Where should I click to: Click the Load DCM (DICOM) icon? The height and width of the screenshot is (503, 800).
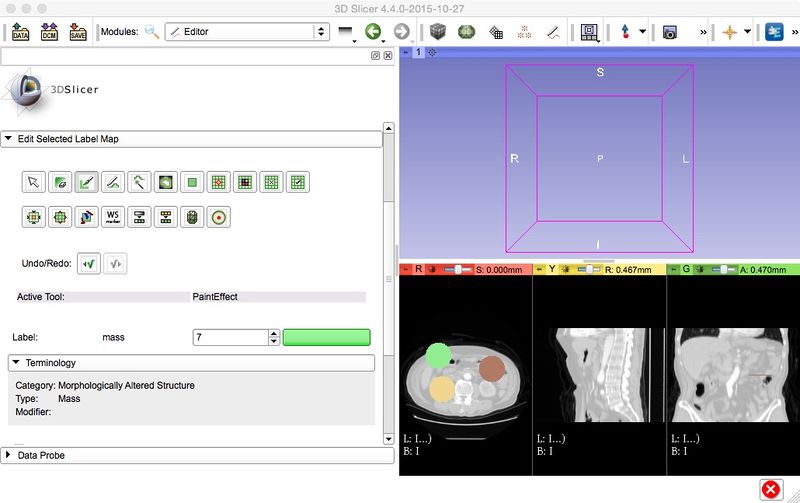(49, 32)
